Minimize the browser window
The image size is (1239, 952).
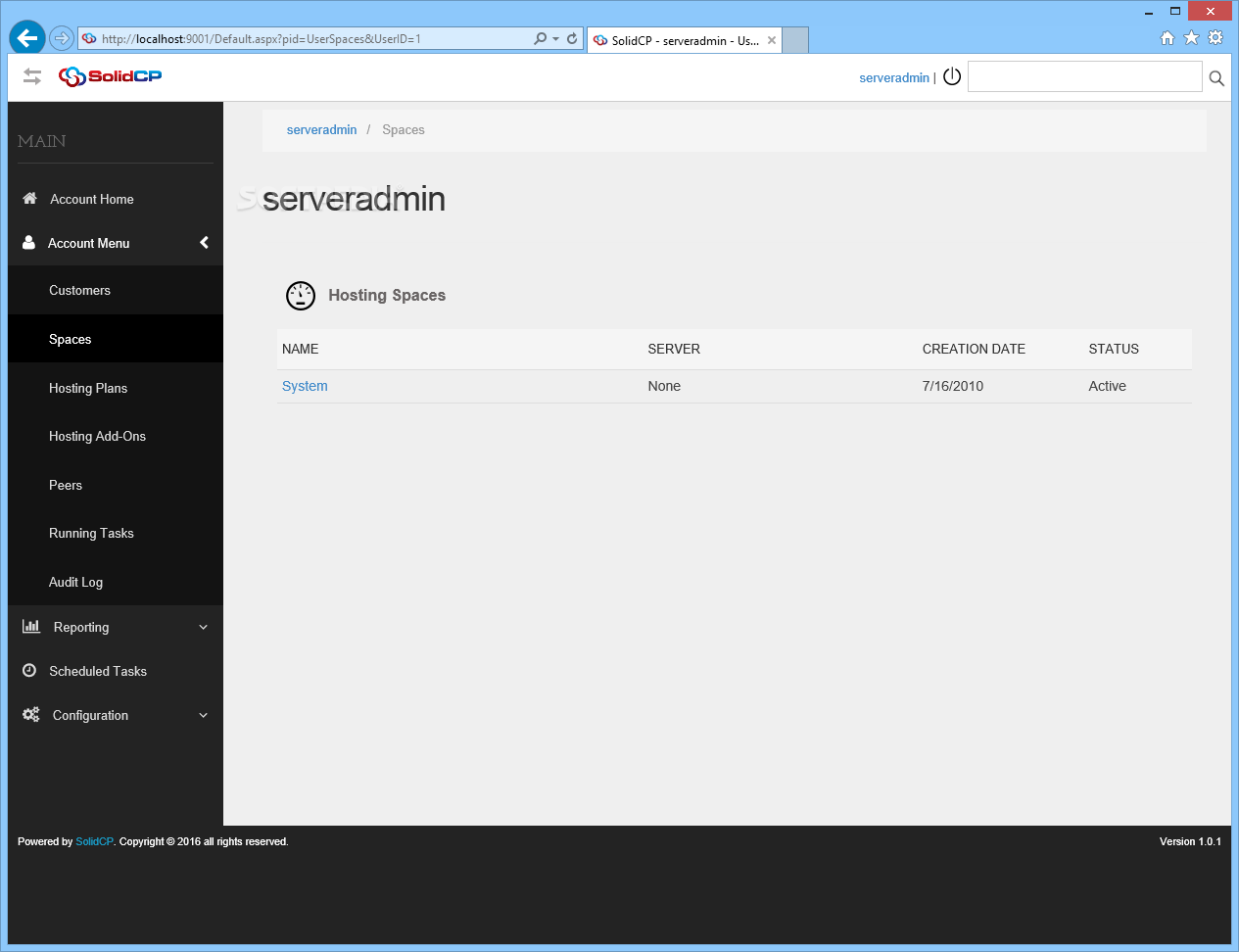click(x=1149, y=12)
